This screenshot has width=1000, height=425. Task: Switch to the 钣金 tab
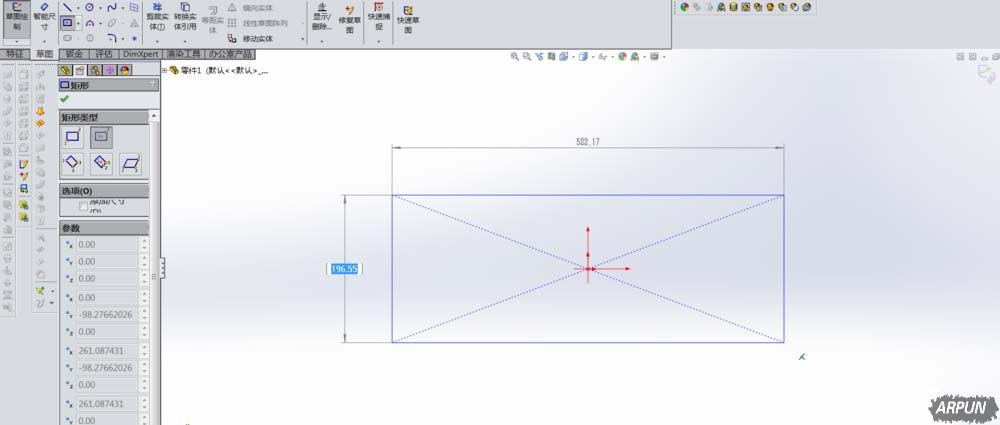coord(74,54)
